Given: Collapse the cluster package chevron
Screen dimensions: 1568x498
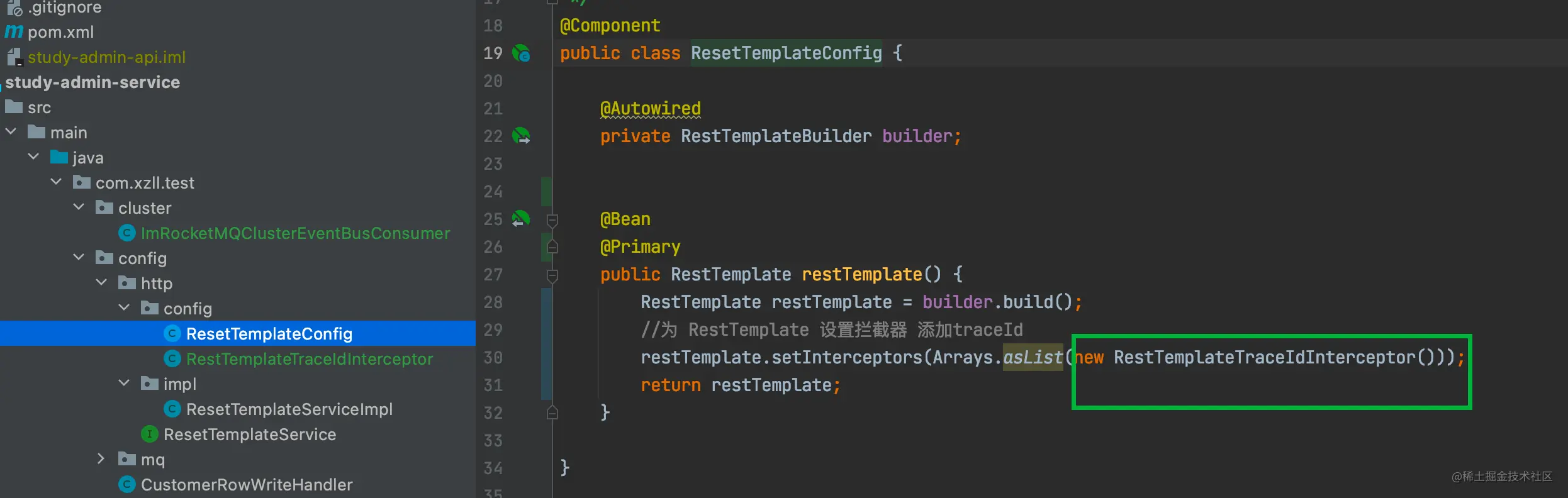Looking at the screenshot, I should pos(79,207).
